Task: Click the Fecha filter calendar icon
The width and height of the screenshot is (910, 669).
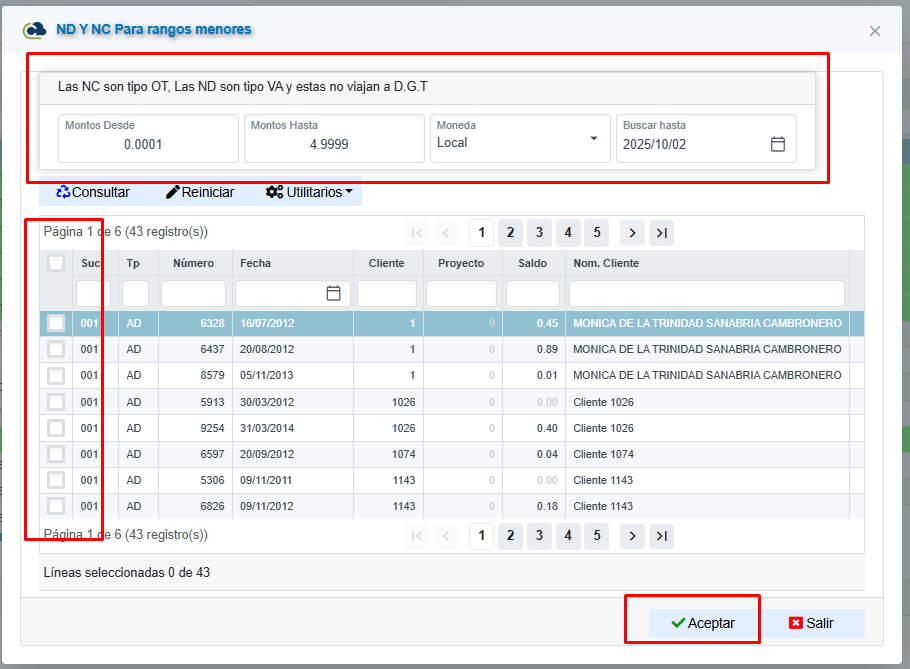Action: [x=333, y=293]
